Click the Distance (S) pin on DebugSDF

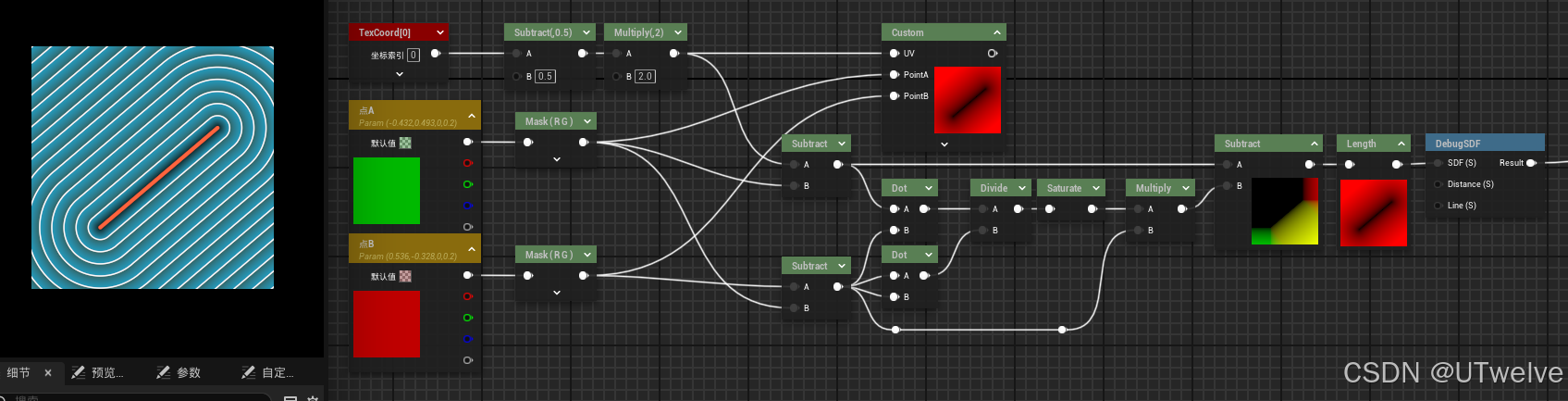click(1438, 184)
